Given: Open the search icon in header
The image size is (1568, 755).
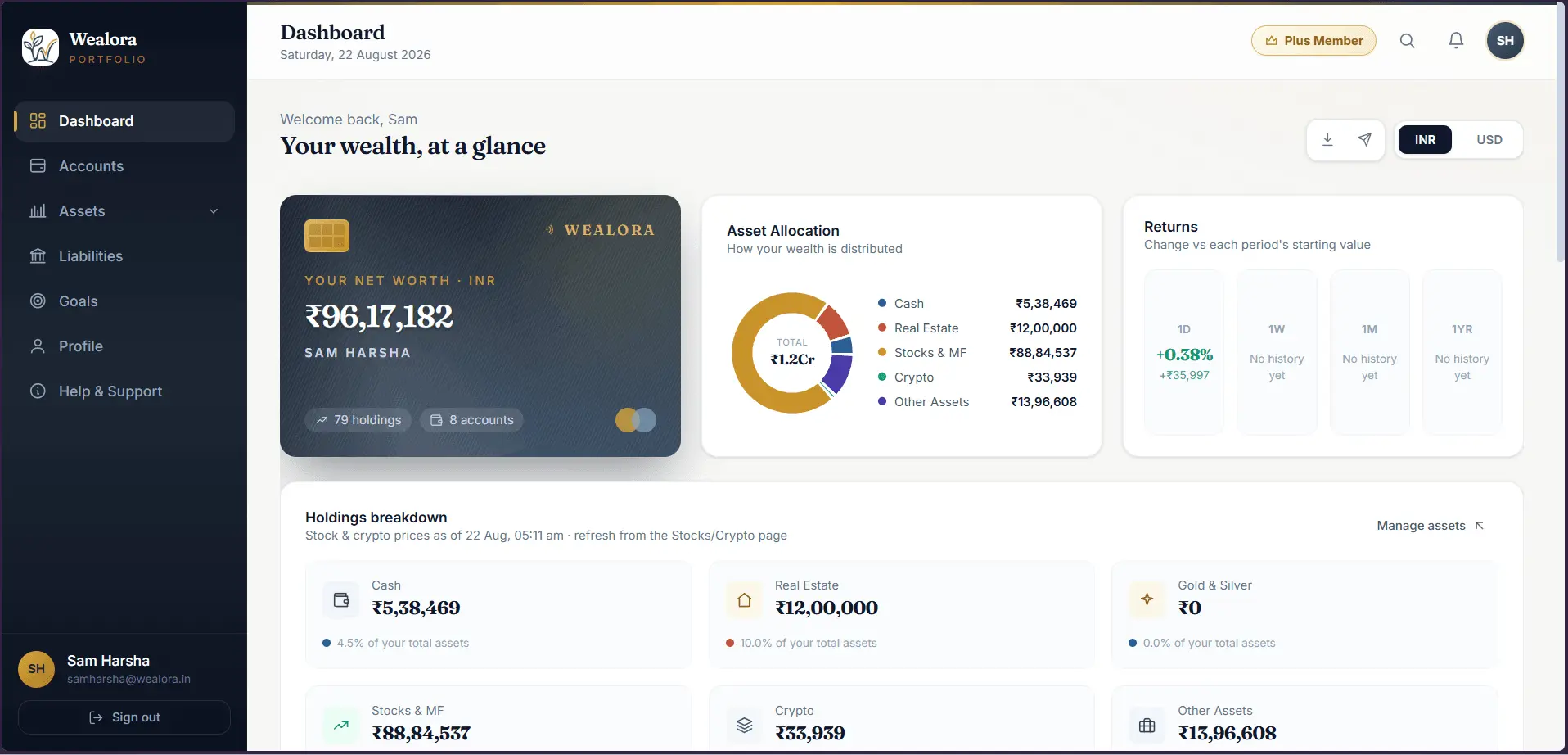Looking at the screenshot, I should point(1407,41).
